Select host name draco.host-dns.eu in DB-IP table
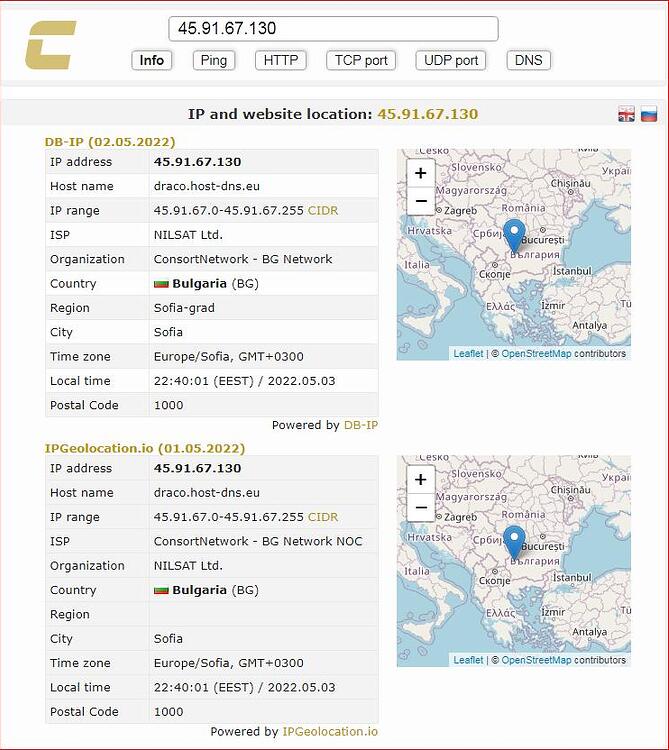Screen dimensions: 669x750 (207, 186)
